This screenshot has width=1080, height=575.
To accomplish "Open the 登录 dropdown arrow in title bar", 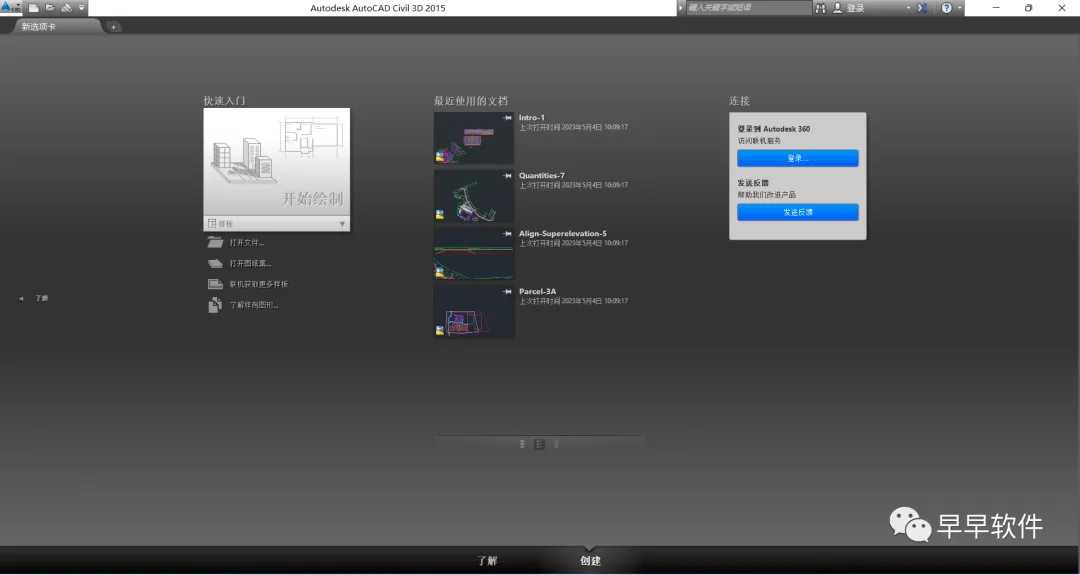I will point(908,8).
